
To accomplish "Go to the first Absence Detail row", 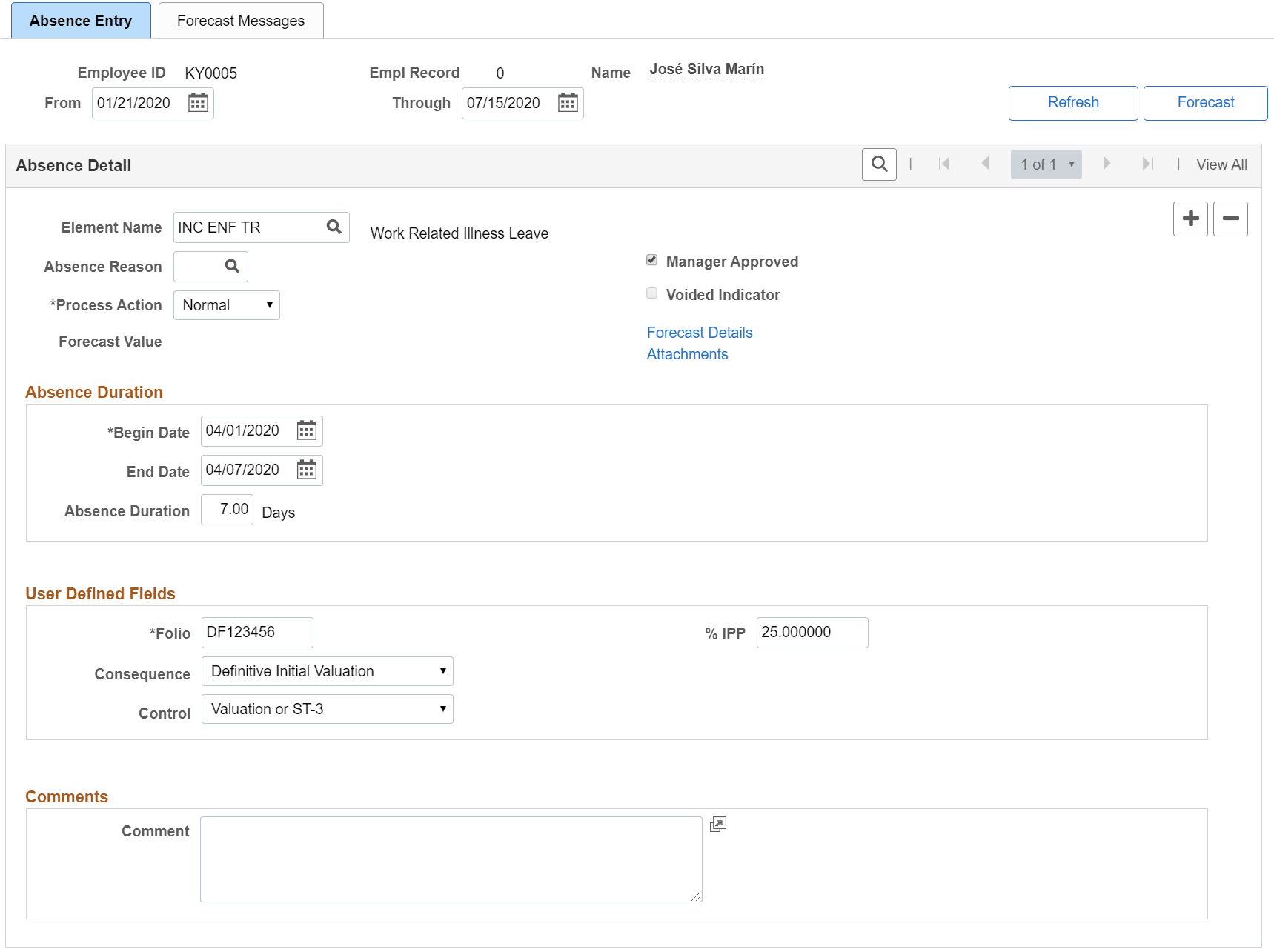I will (x=944, y=164).
